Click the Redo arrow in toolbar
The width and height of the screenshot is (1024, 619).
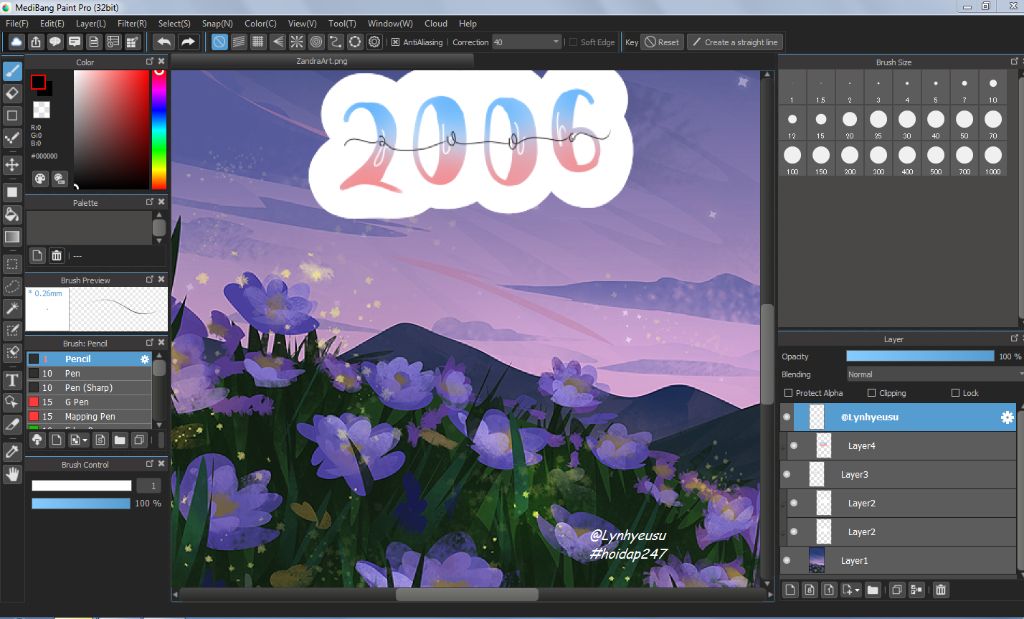coord(188,42)
